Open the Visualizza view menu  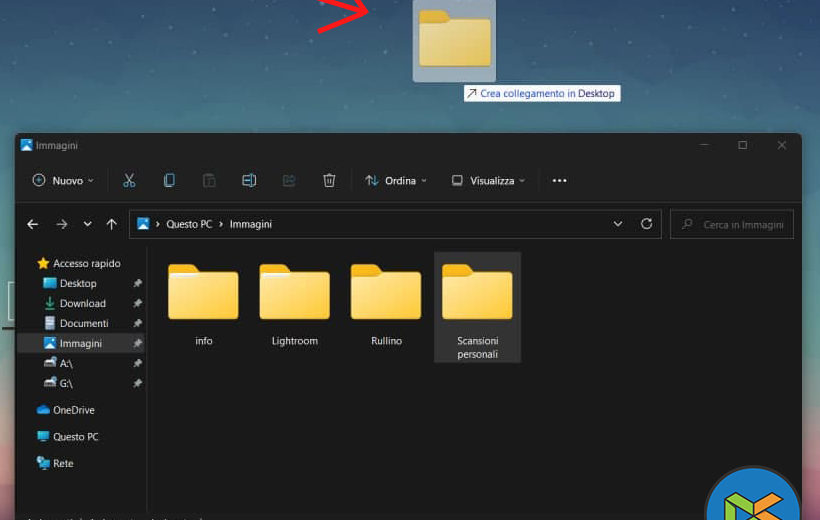[488, 180]
